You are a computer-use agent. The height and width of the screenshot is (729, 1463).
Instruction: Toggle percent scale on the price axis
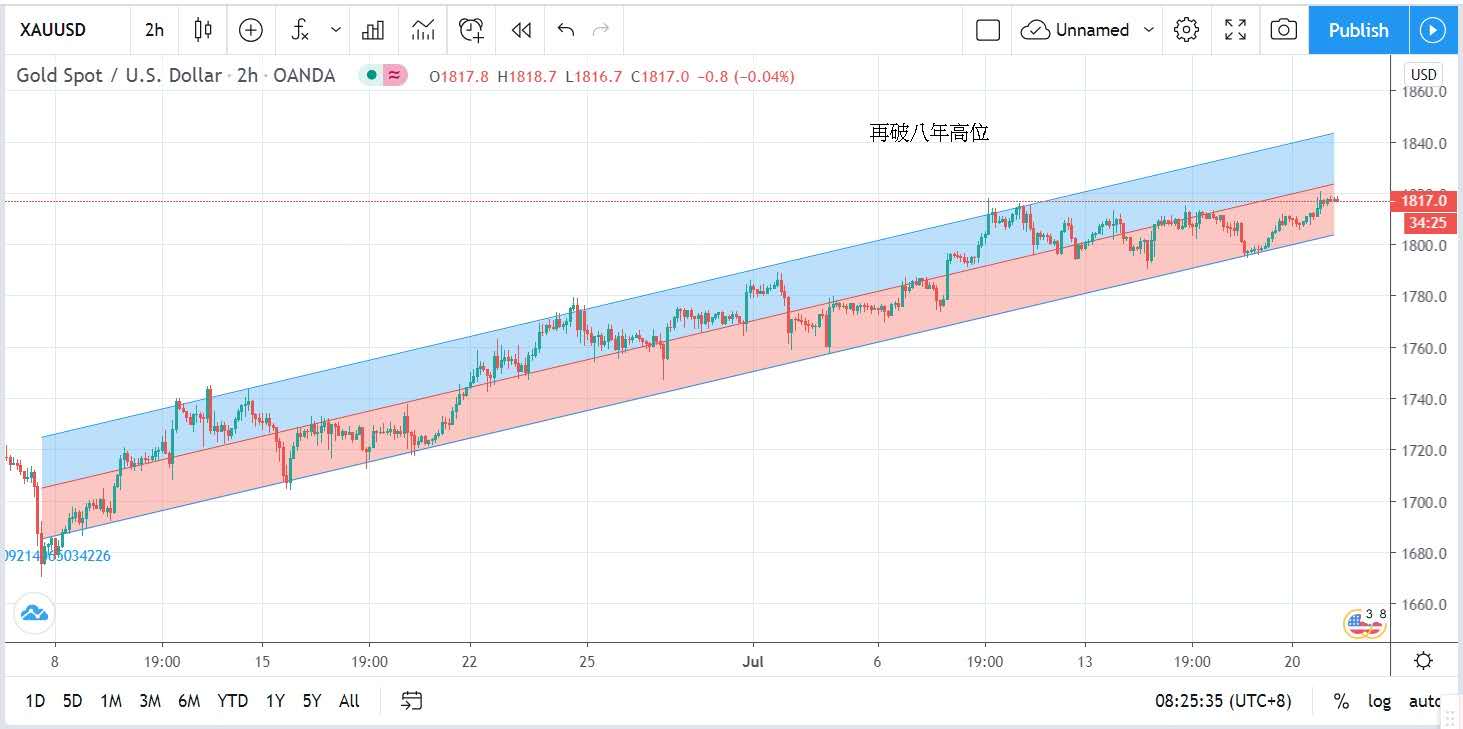[1340, 701]
